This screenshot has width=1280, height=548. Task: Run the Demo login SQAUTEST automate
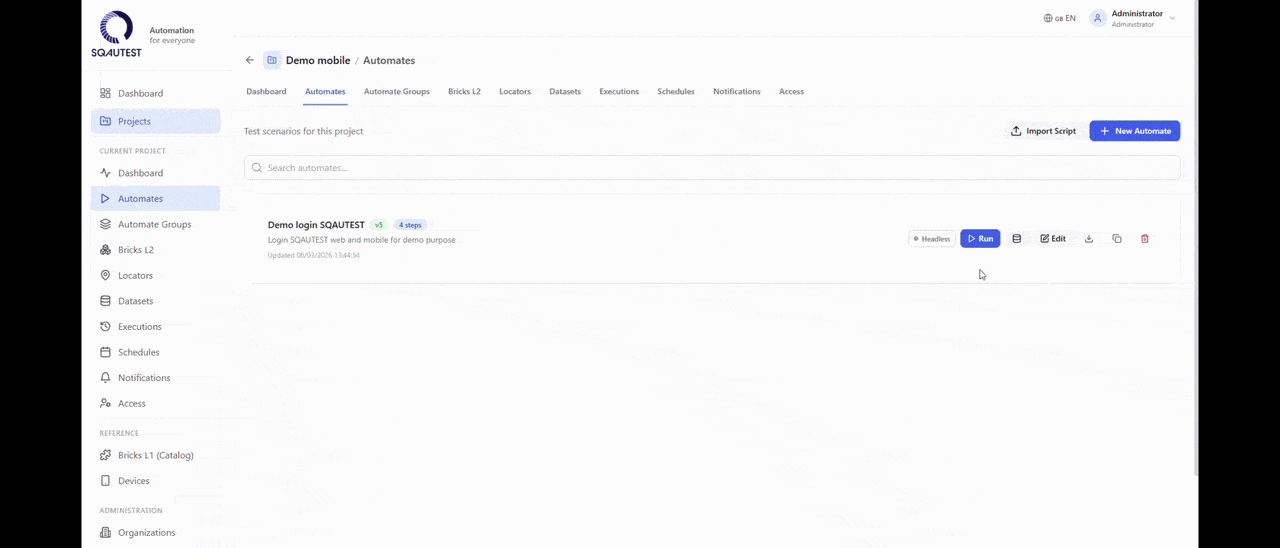click(x=980, y=239)
